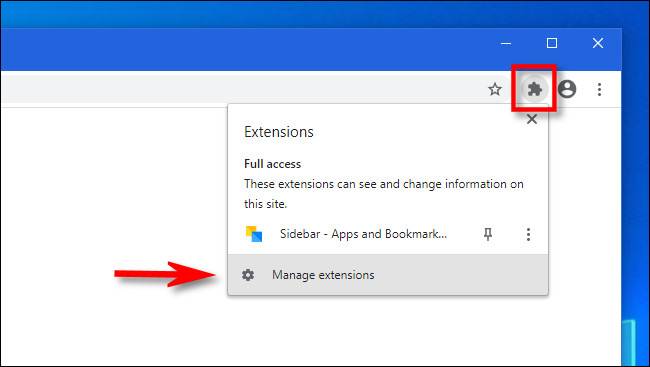Minimize the Chrome window
This screenshot has width=650, height=367.
point(506,43)
